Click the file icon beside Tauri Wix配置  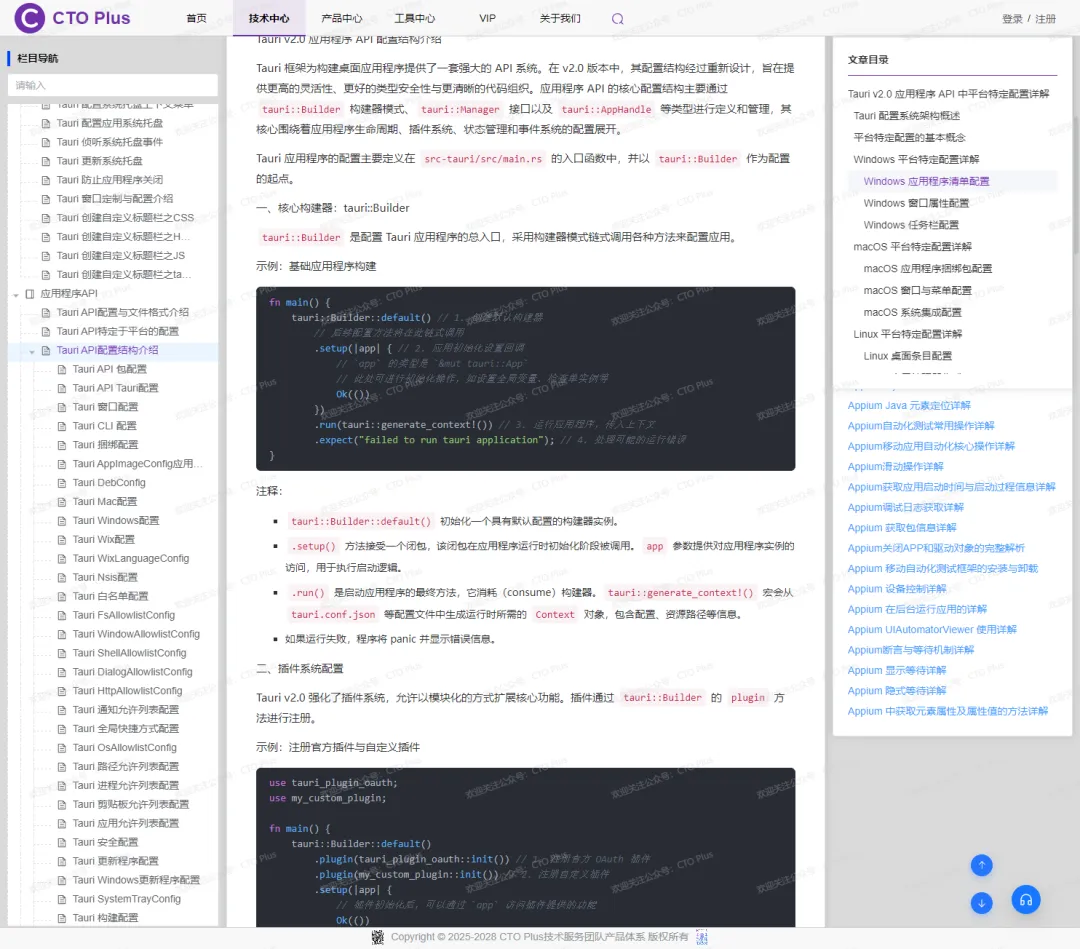point(62,540)
